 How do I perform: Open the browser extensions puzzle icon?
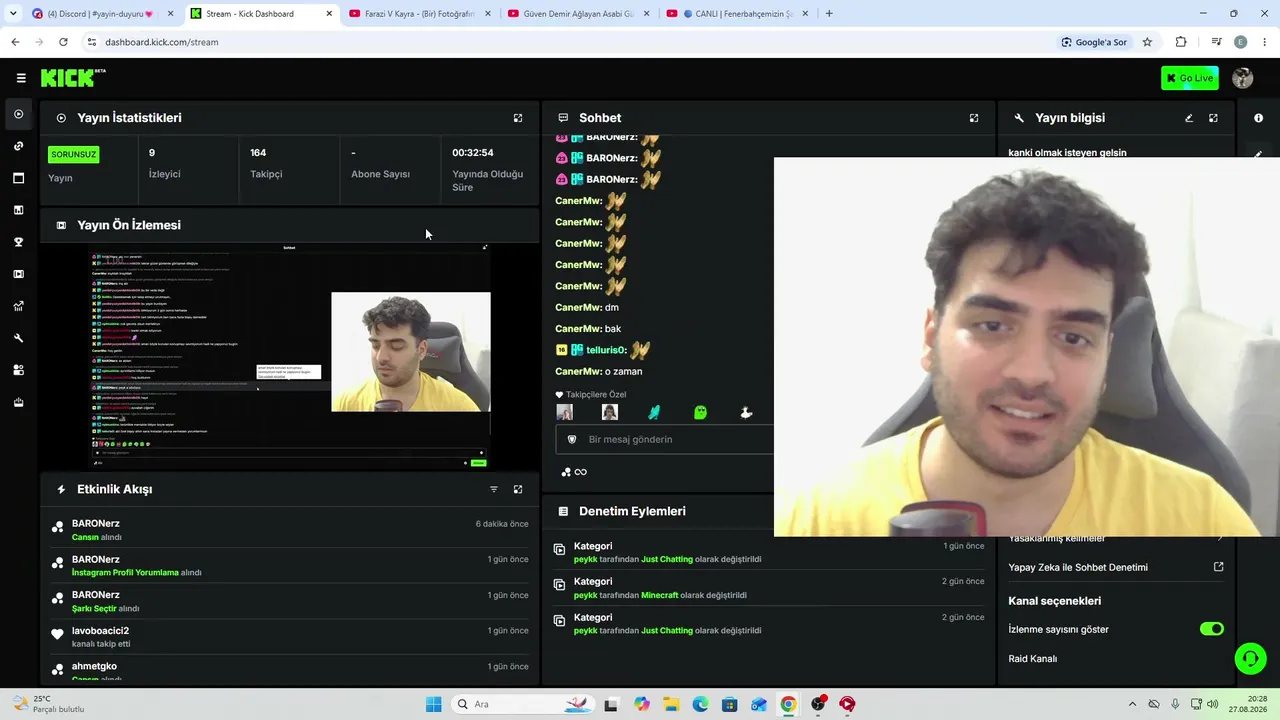click(1181, 42)
